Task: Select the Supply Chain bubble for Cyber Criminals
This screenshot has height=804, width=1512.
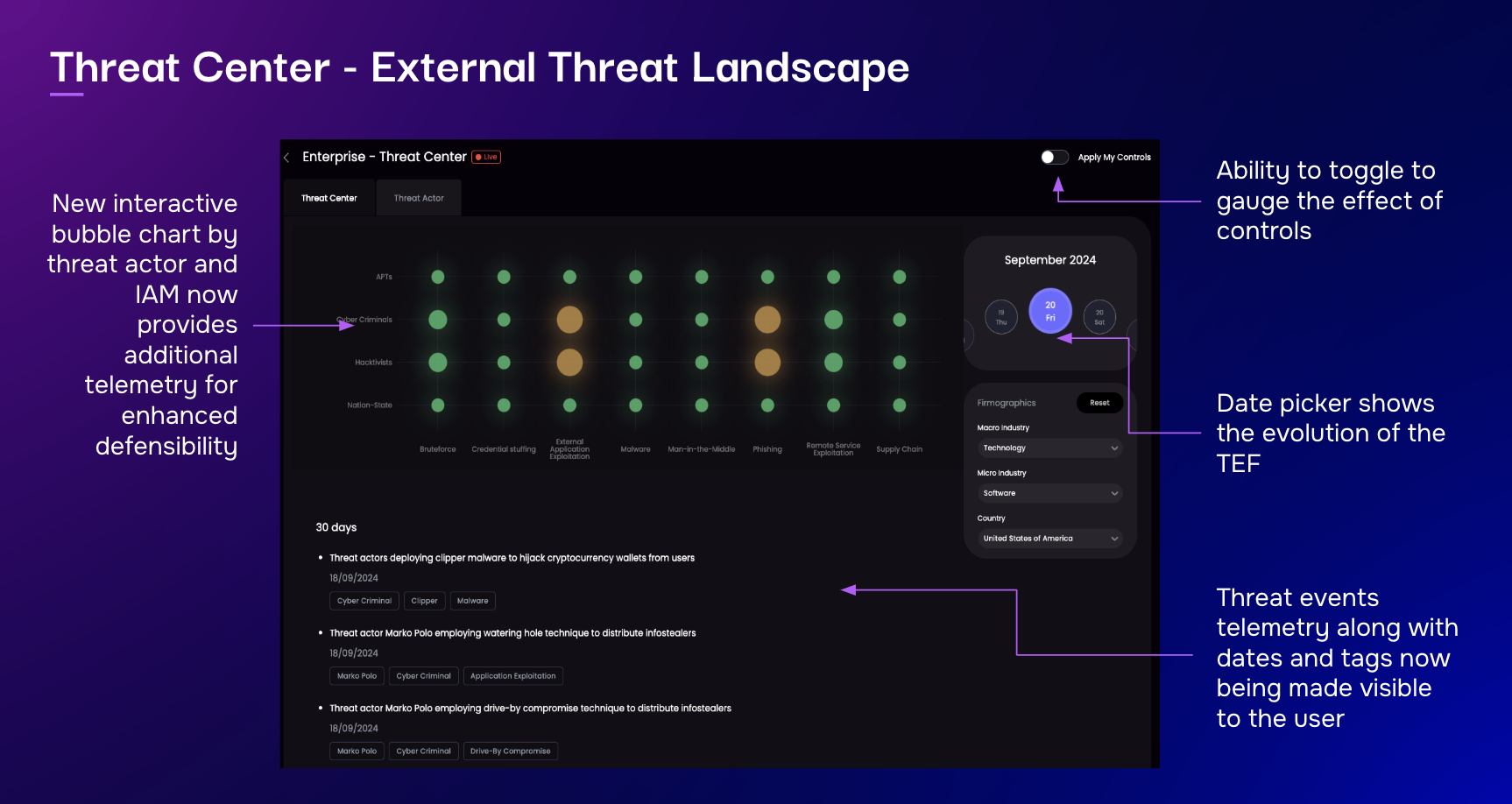Action: click(899, 320)
